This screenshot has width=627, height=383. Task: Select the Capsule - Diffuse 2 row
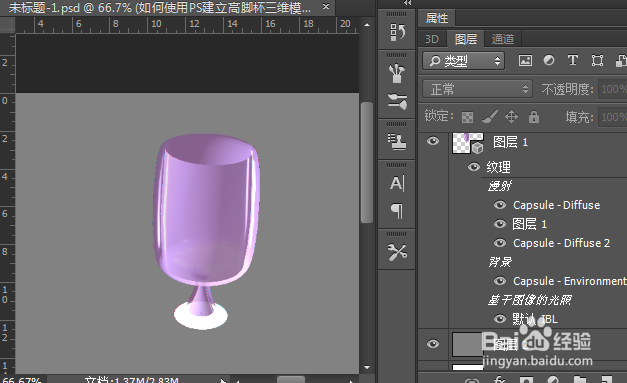[560, 243]
